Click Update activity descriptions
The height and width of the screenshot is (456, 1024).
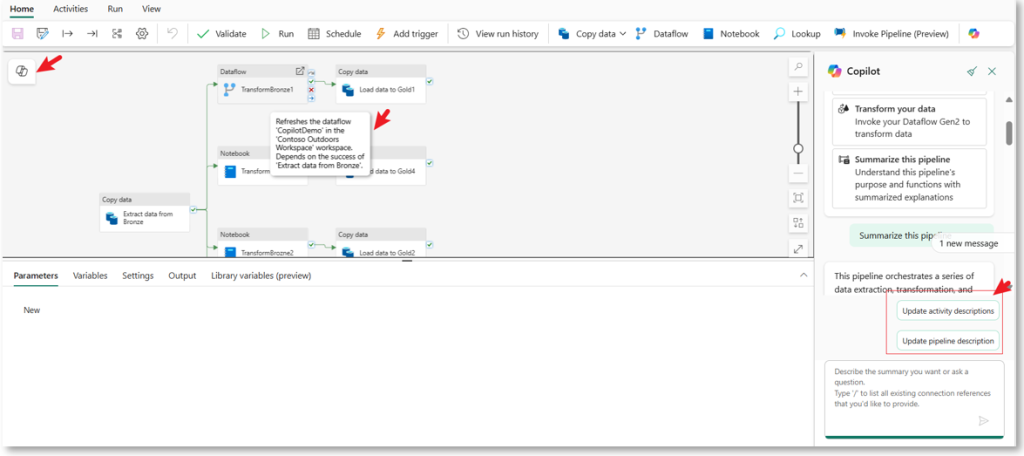pyautogui.click(x=948, y=311)
